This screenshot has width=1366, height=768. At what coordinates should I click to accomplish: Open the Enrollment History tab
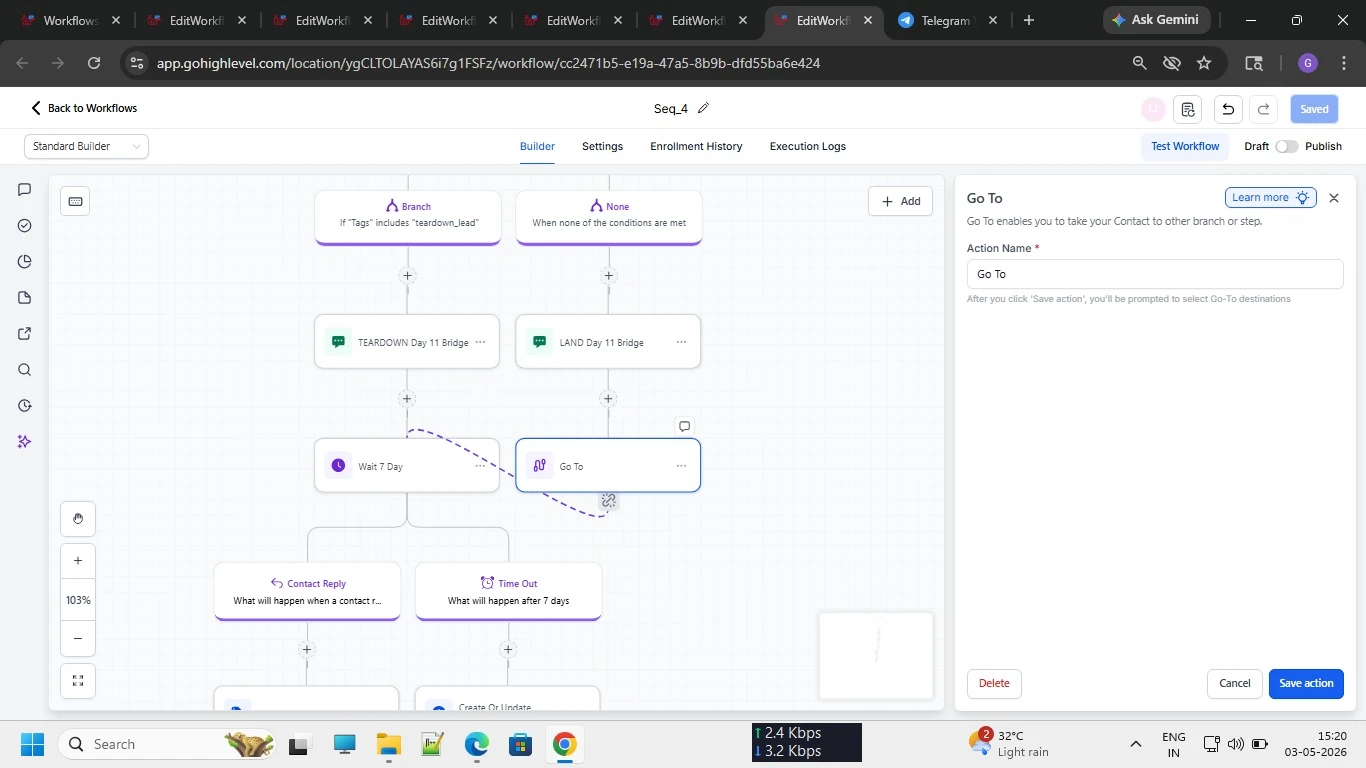pos(696,146)
